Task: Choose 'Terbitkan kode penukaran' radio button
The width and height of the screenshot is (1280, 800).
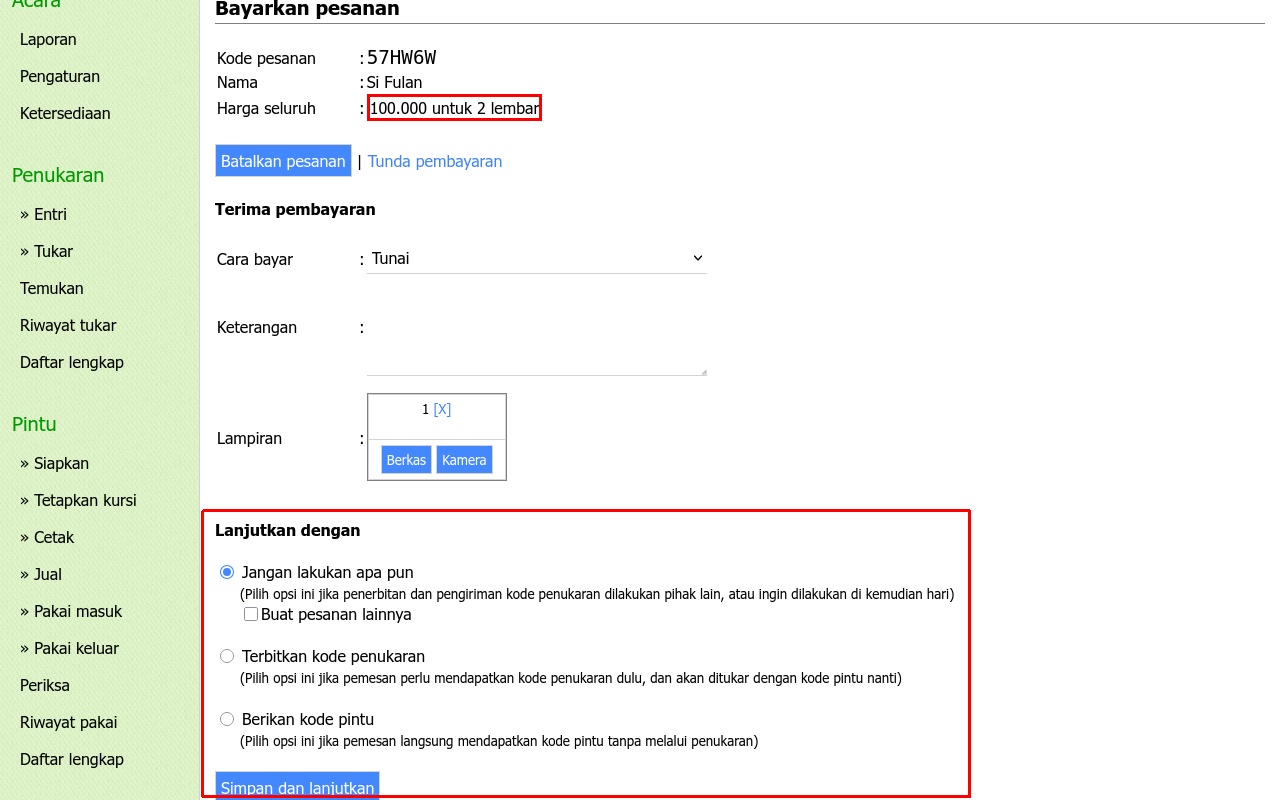Action: (x=227, y=657)
